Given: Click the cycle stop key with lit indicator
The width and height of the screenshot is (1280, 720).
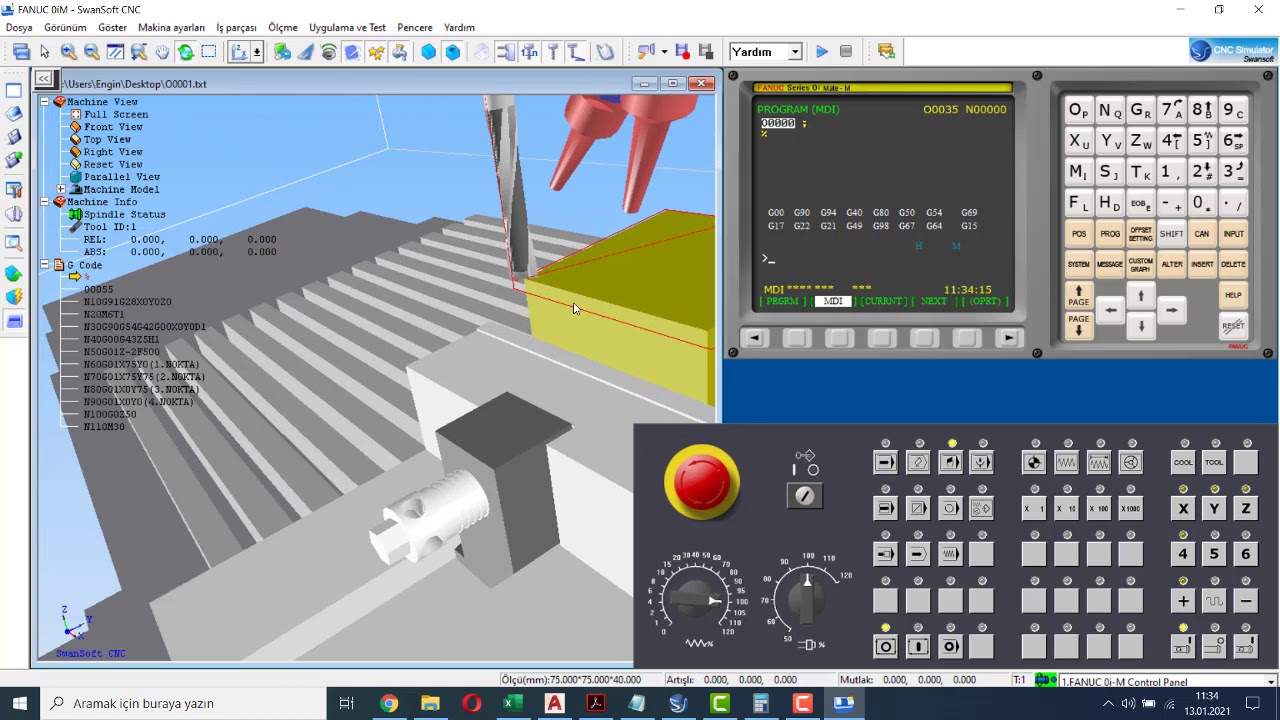Looking at the screenshot, I should 886,647.
